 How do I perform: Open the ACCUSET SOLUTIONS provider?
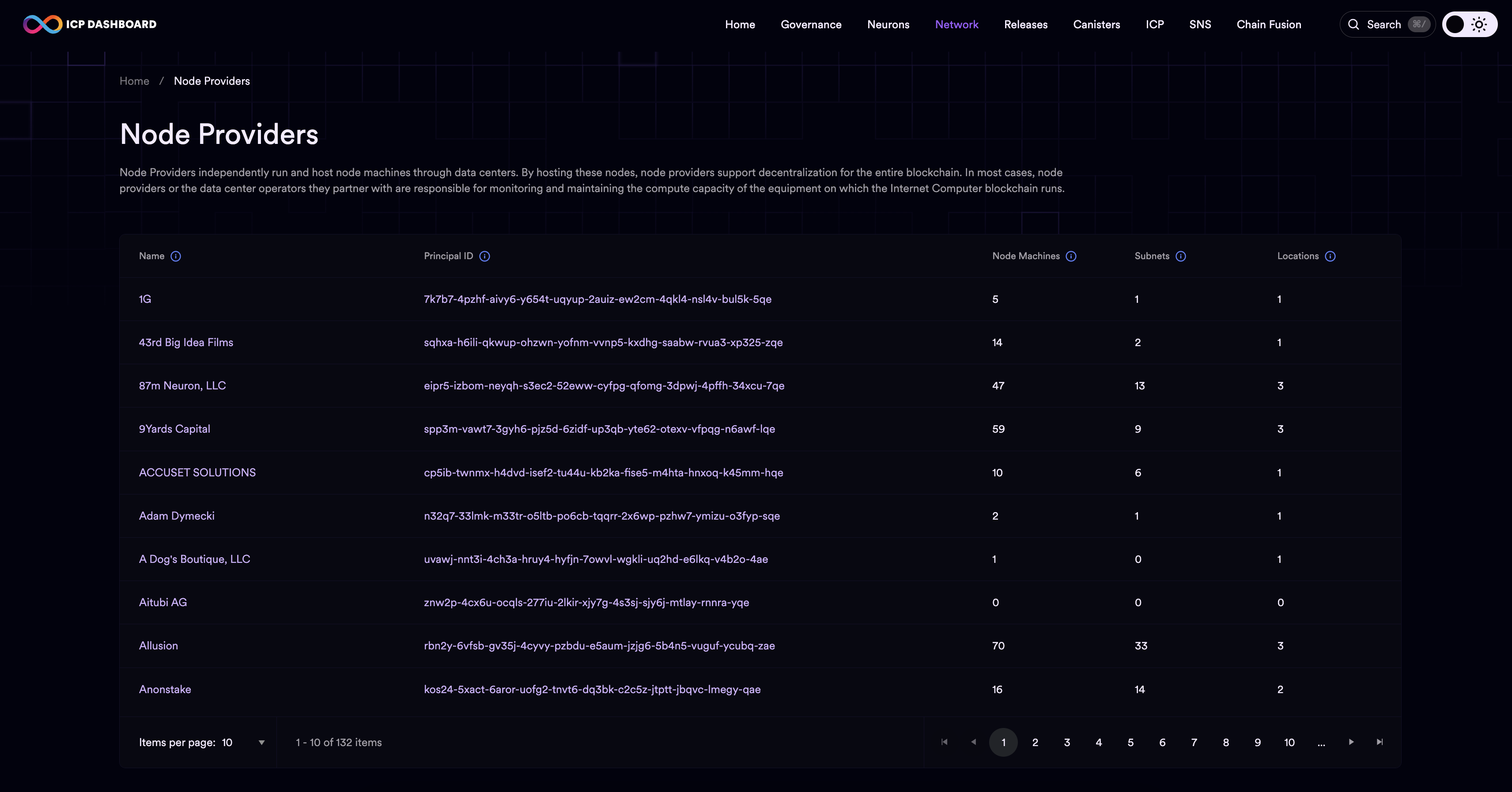[197, 473]
